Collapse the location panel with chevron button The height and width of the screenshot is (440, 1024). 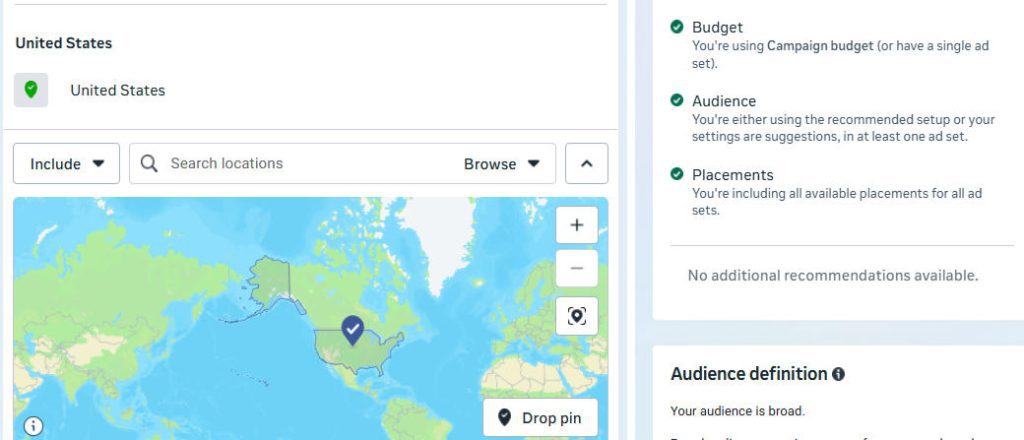586,164
